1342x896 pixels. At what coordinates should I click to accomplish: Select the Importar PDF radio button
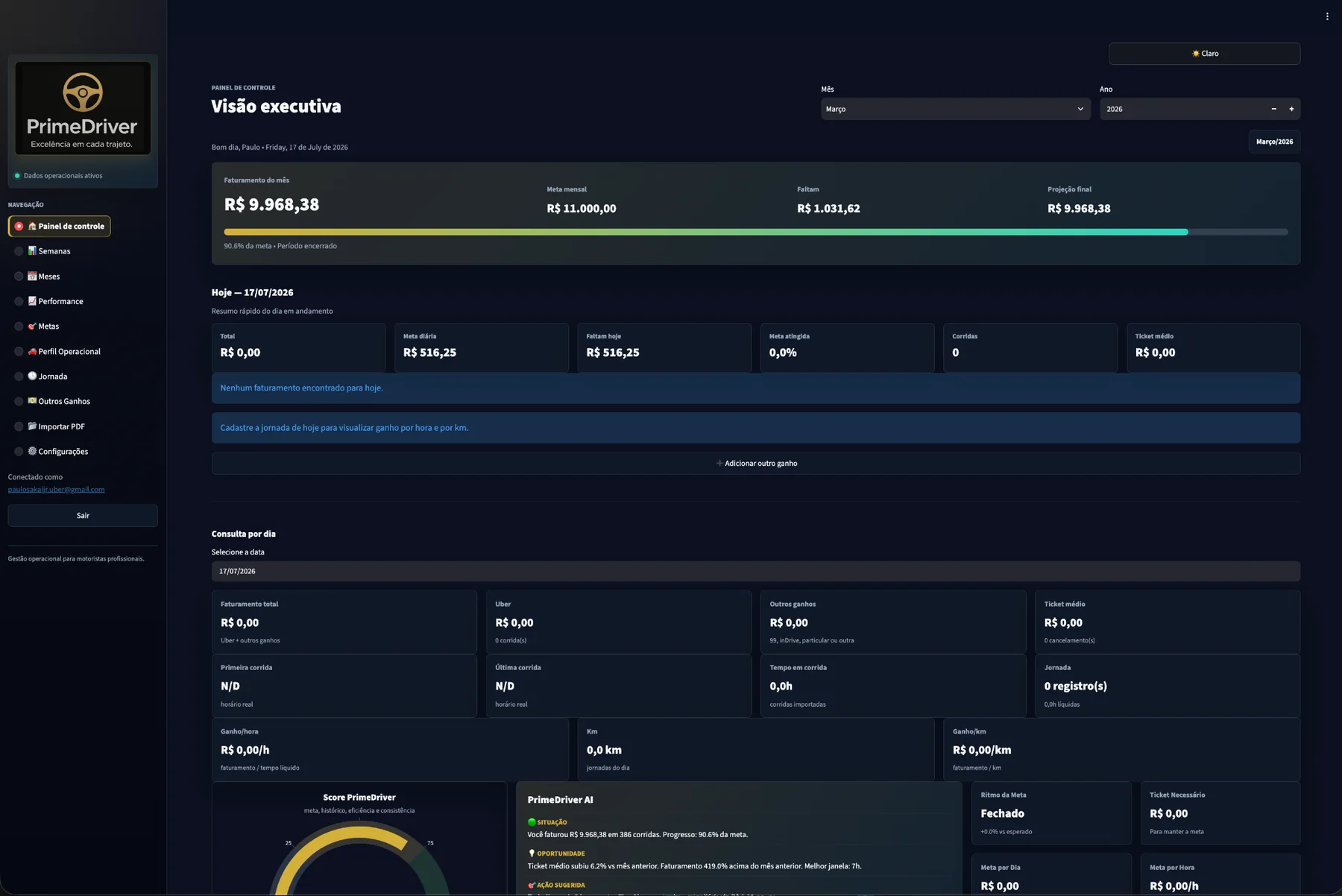19,426
